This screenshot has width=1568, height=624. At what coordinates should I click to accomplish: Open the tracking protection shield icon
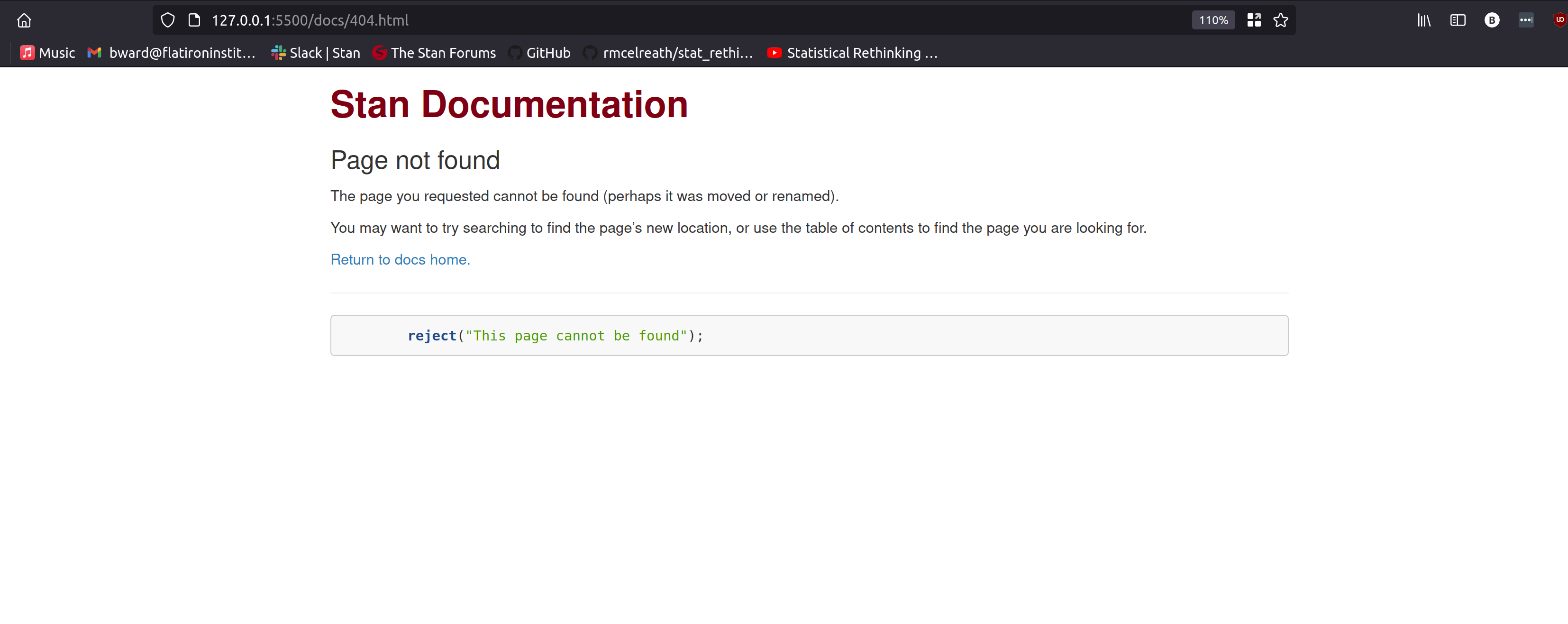(x=167, y=20)
